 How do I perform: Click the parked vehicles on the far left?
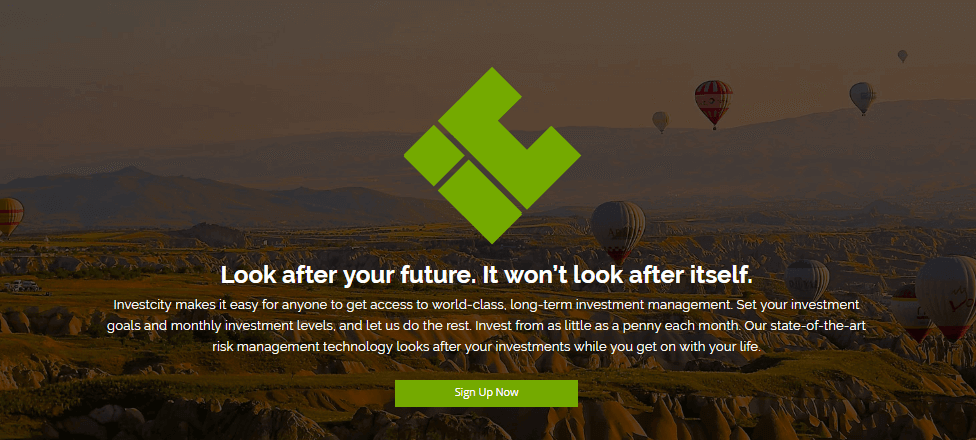click(x=22, y=286)
